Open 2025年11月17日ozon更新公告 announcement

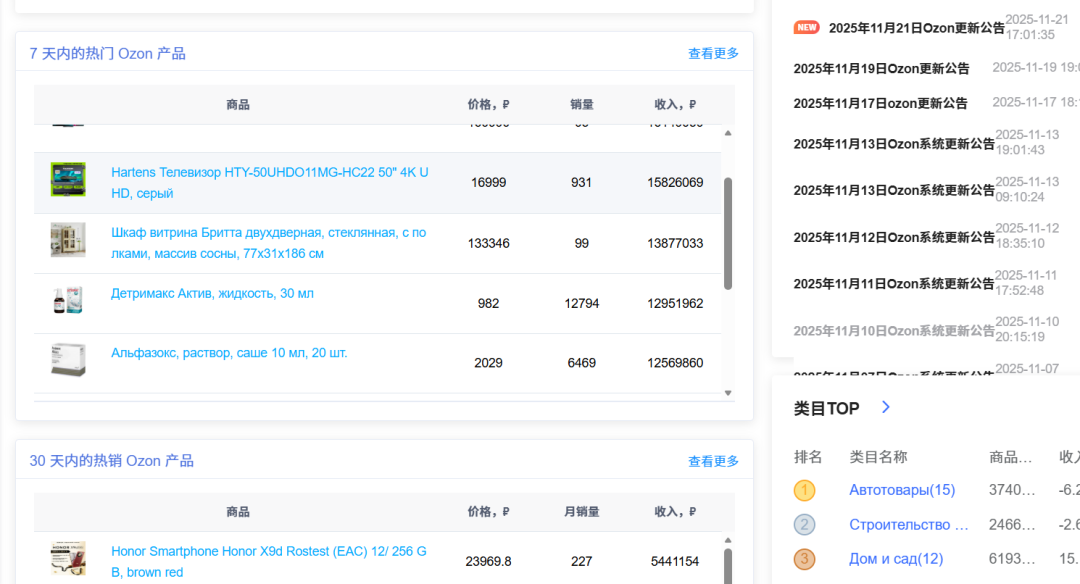point(880,103)
